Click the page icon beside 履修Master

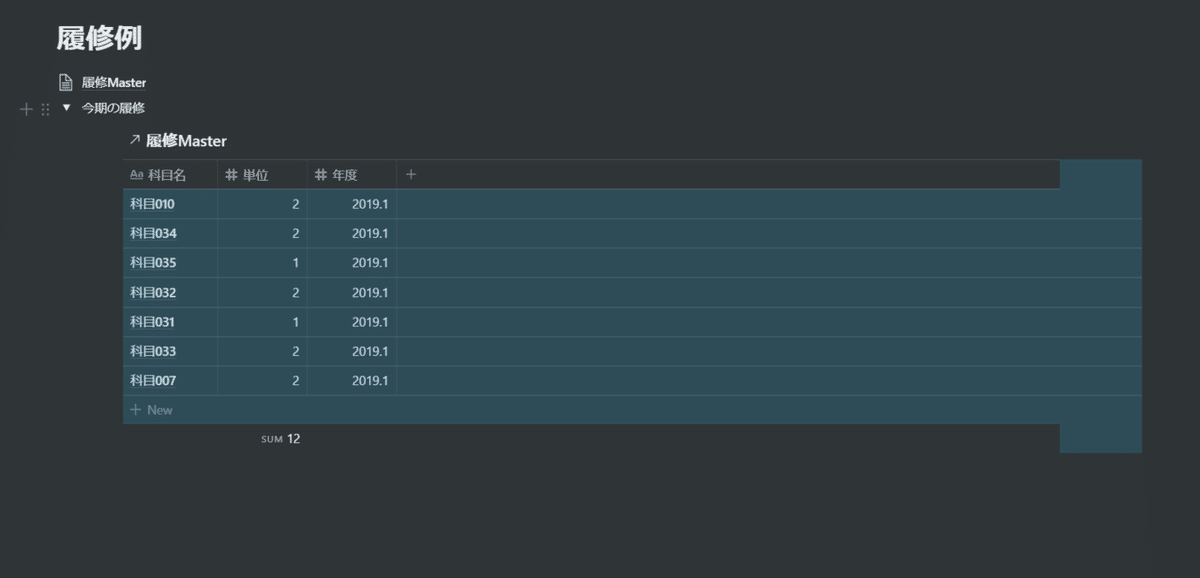pyautogui.click(x=66, y=82)
